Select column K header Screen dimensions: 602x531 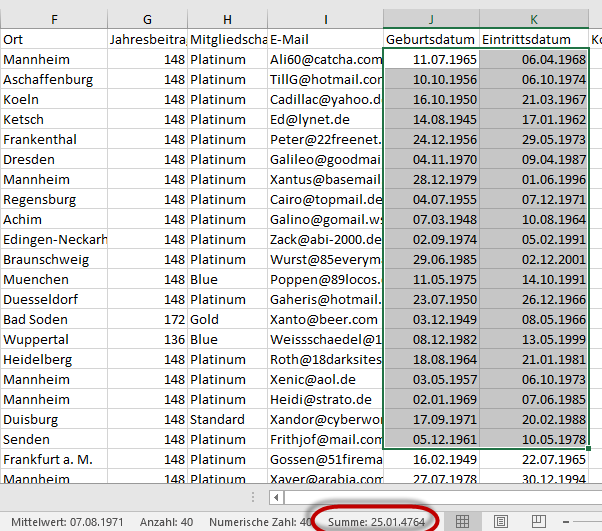pyautogui.click(x=534, y=18)
